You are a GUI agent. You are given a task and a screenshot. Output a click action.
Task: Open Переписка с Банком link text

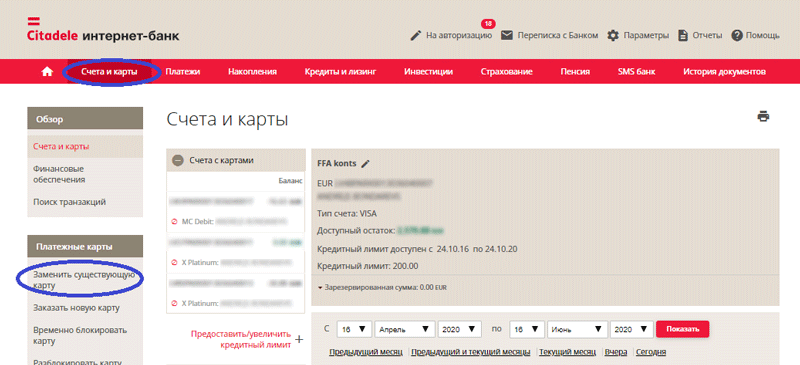[x=558, y=36]
